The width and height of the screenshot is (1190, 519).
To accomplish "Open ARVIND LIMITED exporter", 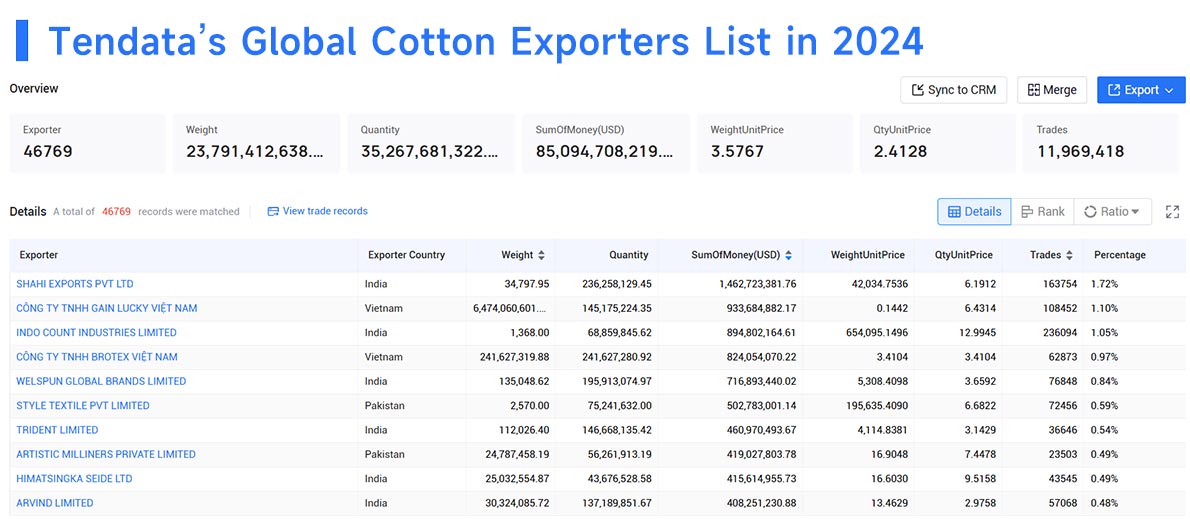I will click(x=55, y=502).
